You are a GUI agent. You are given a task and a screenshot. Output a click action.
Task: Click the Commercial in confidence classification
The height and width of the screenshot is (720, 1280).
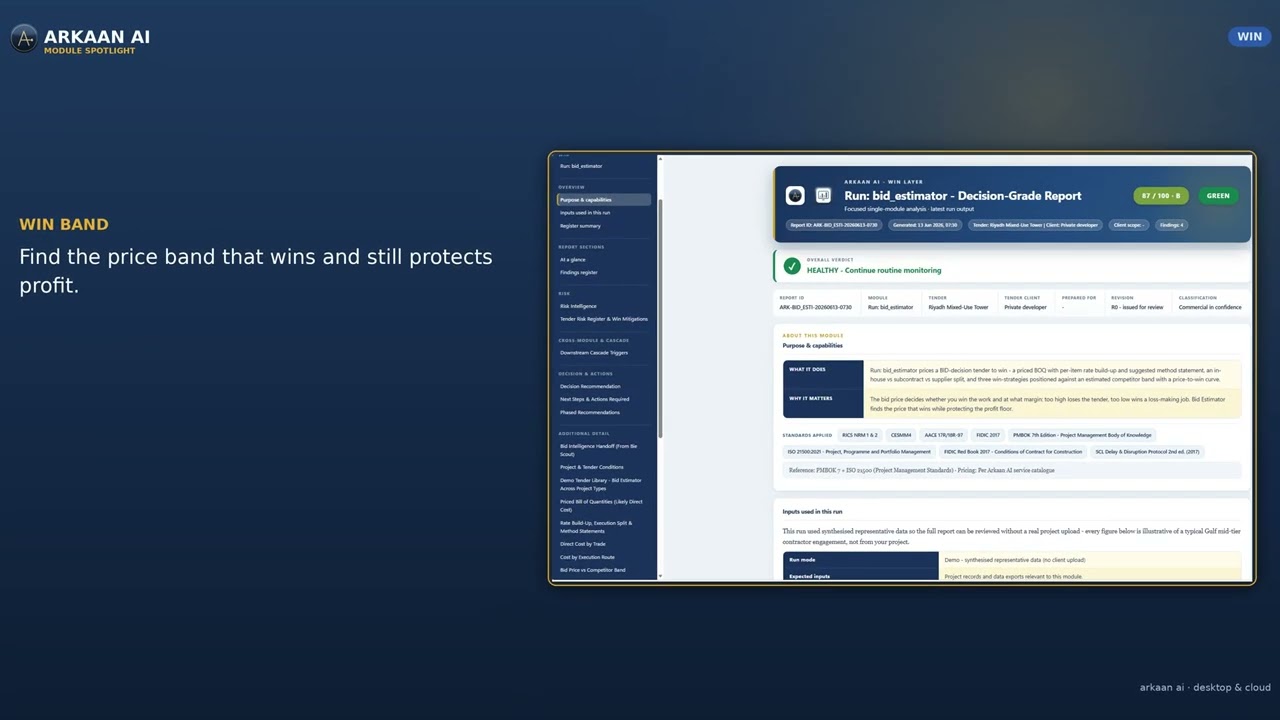pos(1210,307)
